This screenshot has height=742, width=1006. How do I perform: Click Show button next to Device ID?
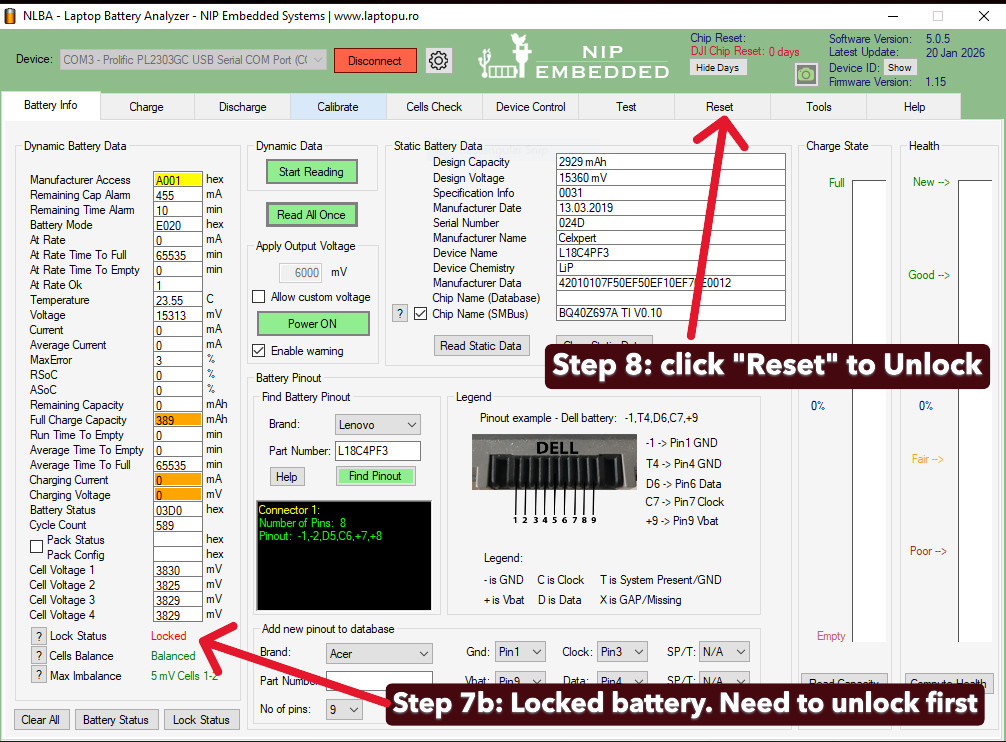(x=899, y=67)
